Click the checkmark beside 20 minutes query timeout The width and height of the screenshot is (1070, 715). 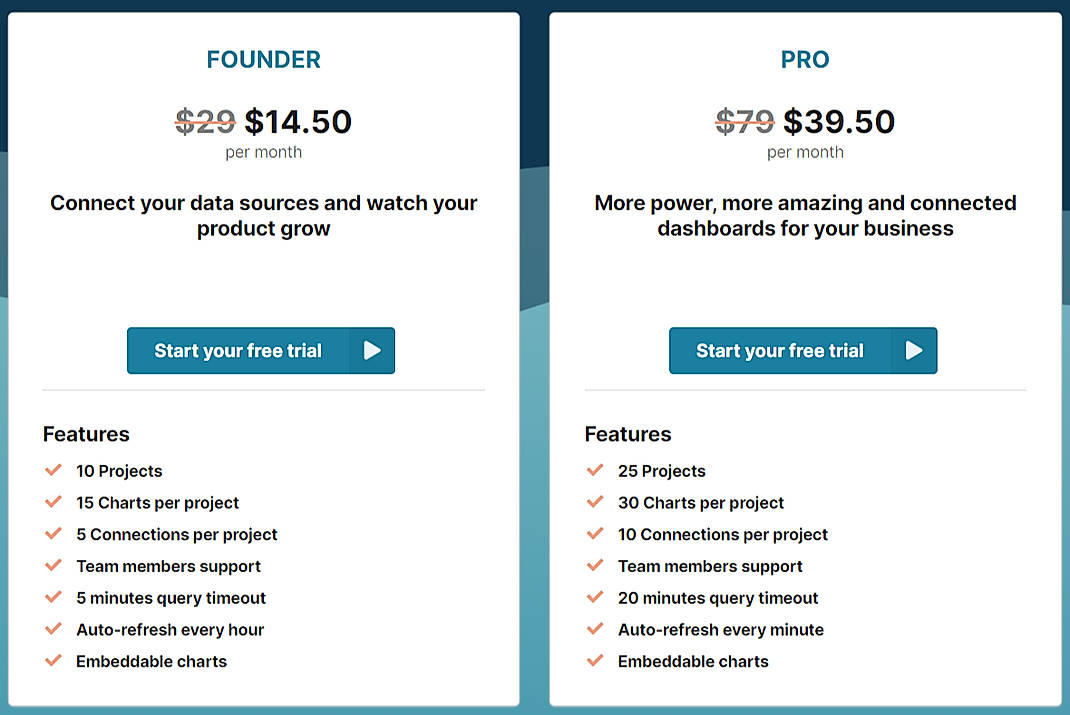tap(596, 597)
